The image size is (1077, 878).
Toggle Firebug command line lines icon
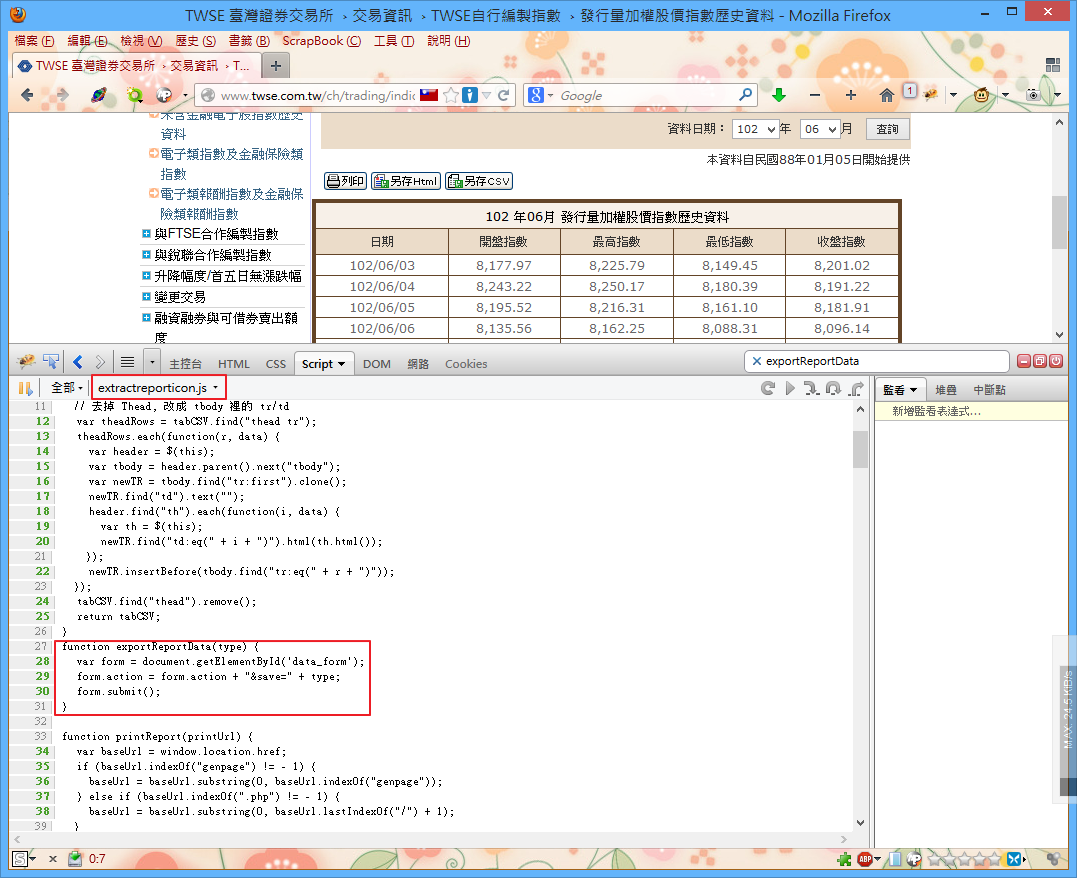pyautogui.click(x=127, y=362)
